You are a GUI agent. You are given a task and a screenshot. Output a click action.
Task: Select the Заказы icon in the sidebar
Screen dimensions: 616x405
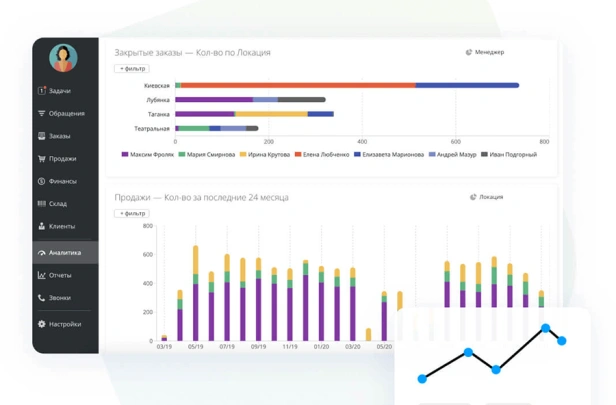point(41,136)
